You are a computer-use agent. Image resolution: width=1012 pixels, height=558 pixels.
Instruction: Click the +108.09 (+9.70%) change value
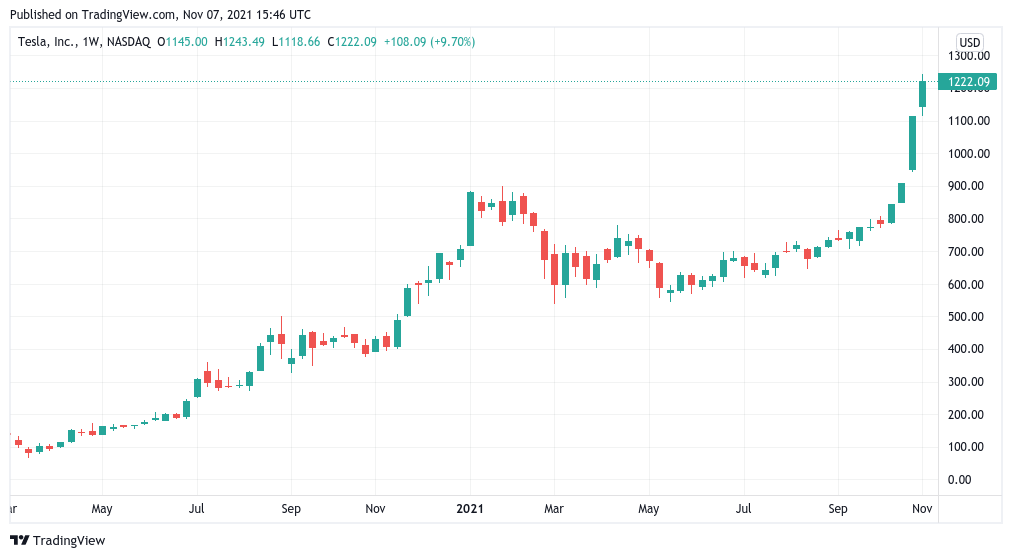pos(429,42)
